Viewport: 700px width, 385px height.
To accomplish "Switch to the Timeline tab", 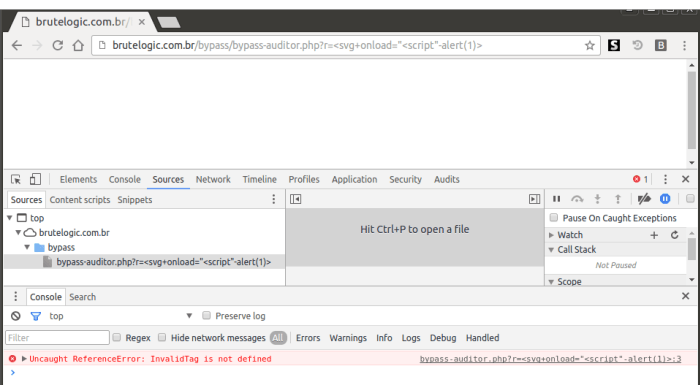I will click(x=259, y=180).
